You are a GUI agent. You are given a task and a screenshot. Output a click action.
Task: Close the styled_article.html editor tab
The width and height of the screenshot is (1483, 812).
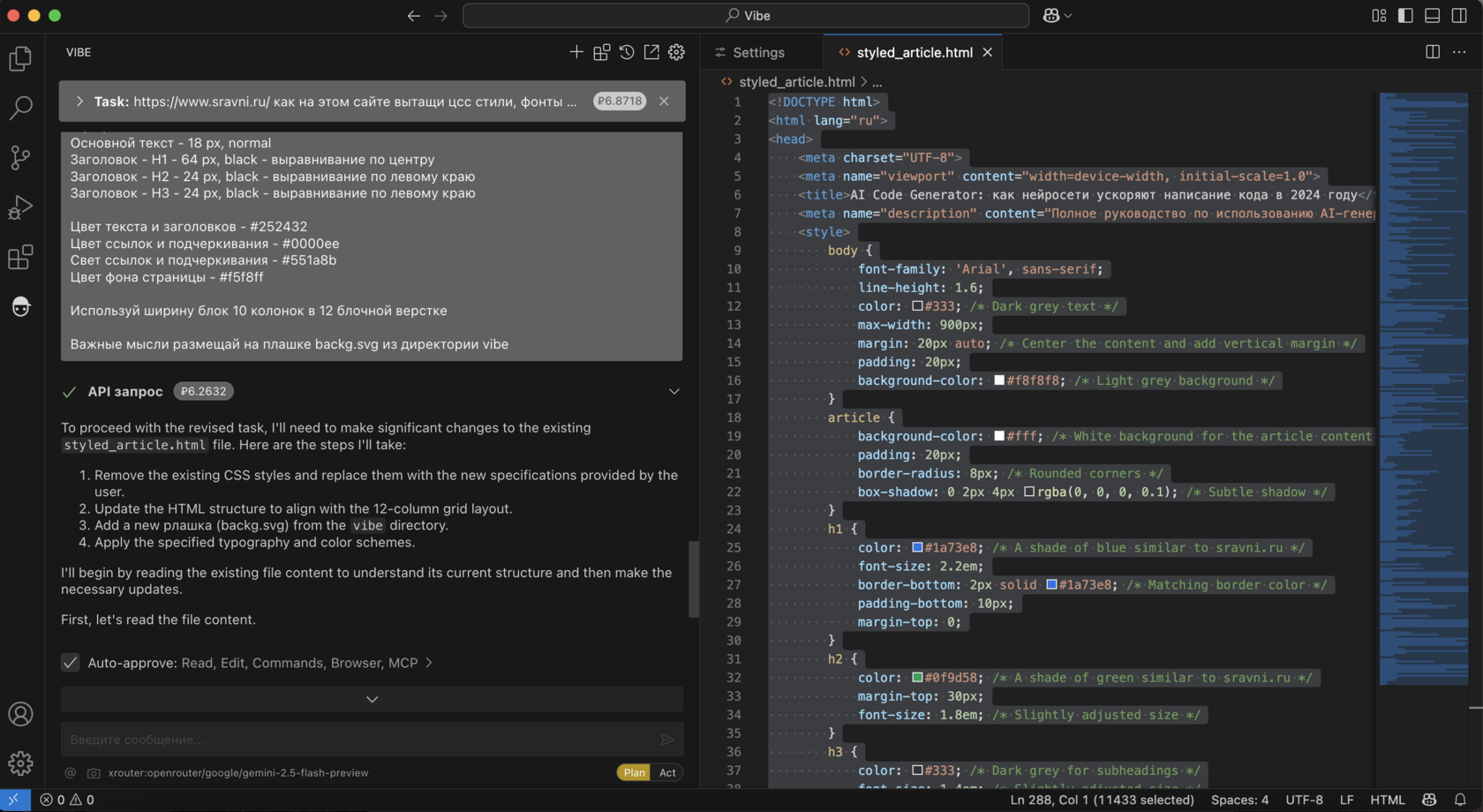pyautogui.click(x=987, y=52)
